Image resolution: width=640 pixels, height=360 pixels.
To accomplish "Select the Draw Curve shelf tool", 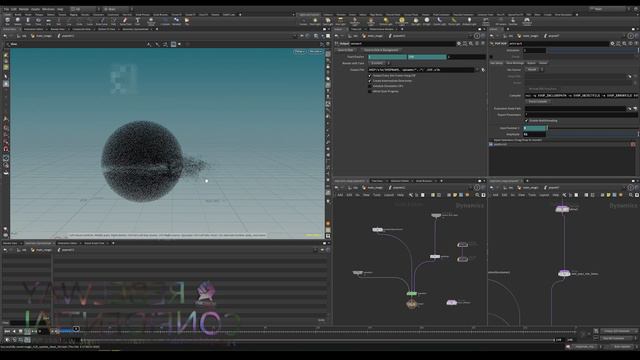I will point(102,21).
